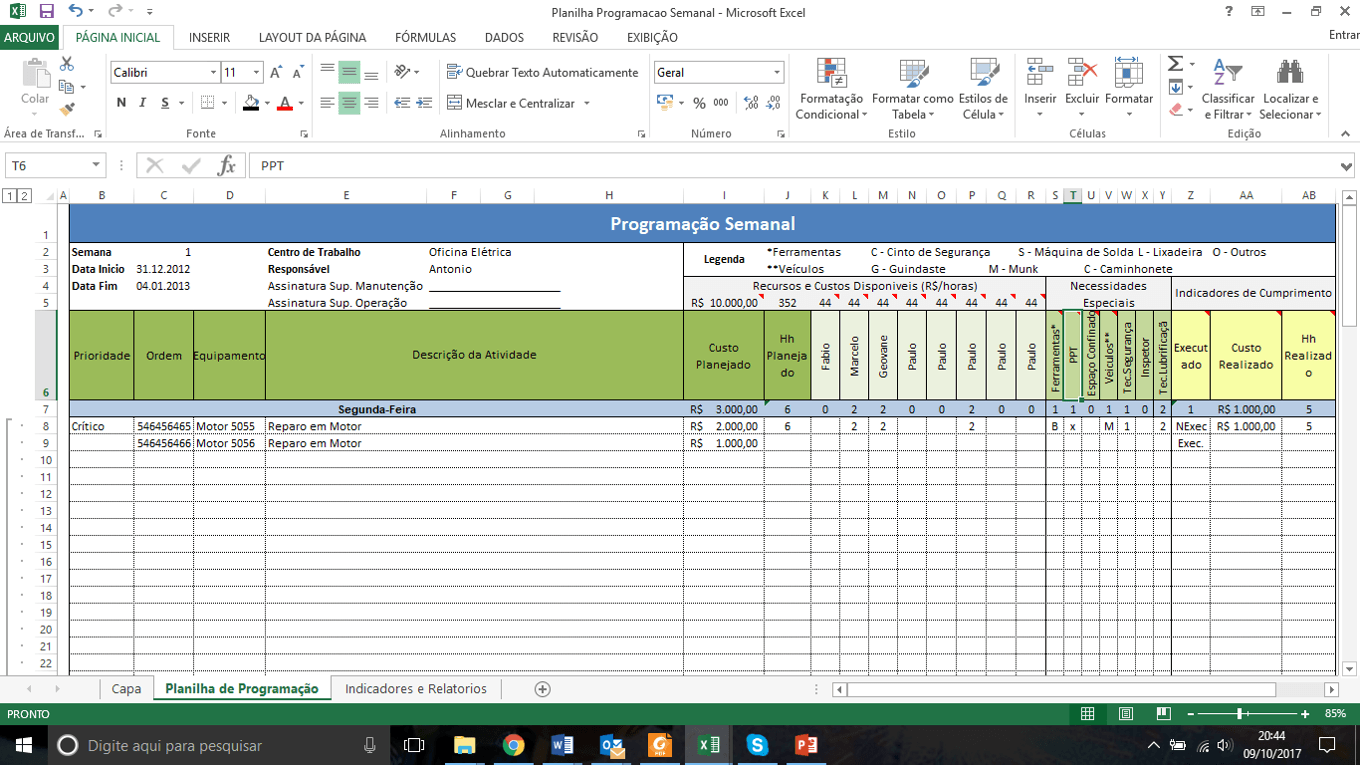This screenshot has width=1360, height=765.
Task: Switch to the DADOS ribbon tab
Action: point(504,37)
